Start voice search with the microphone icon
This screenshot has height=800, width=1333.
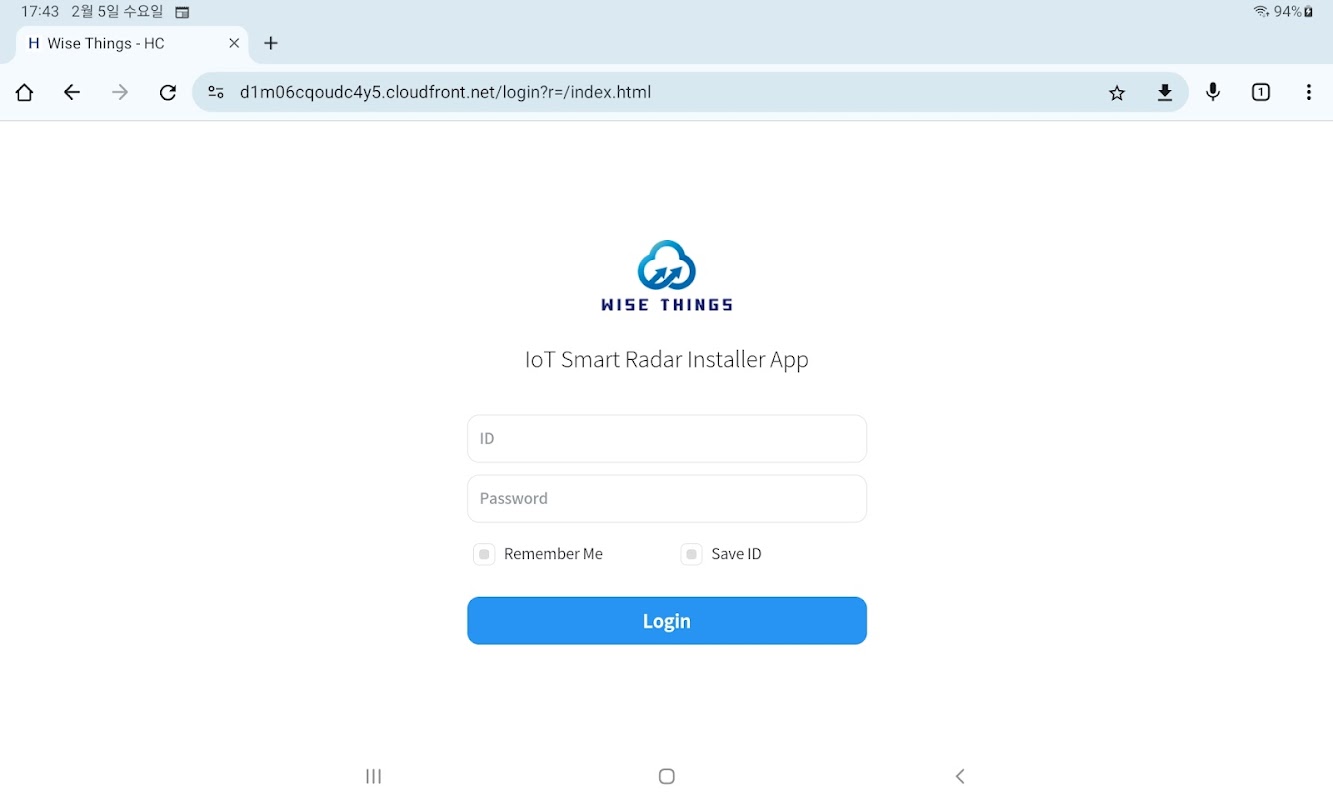(x=1213, y=93)
